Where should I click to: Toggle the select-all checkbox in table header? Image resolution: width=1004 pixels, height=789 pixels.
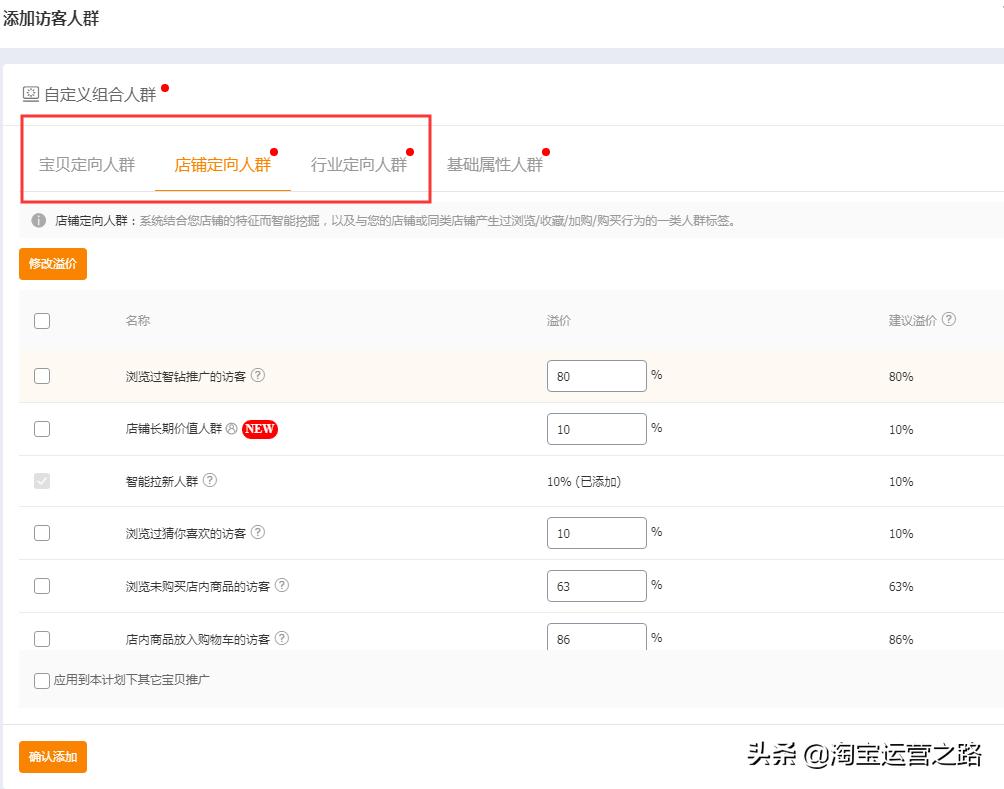(x=41, y=321)
